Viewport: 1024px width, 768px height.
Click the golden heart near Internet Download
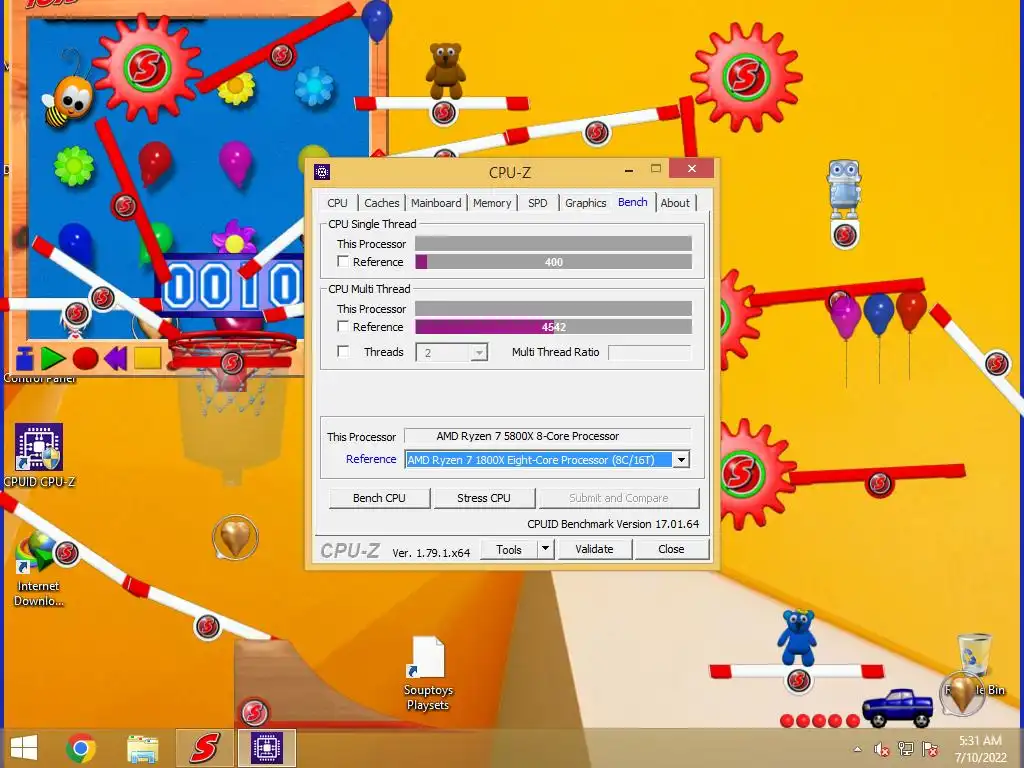click(x=235, y=538)
